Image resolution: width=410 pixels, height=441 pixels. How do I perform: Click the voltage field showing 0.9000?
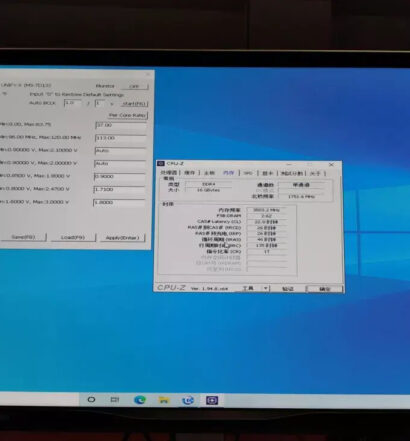click(120, 176)
